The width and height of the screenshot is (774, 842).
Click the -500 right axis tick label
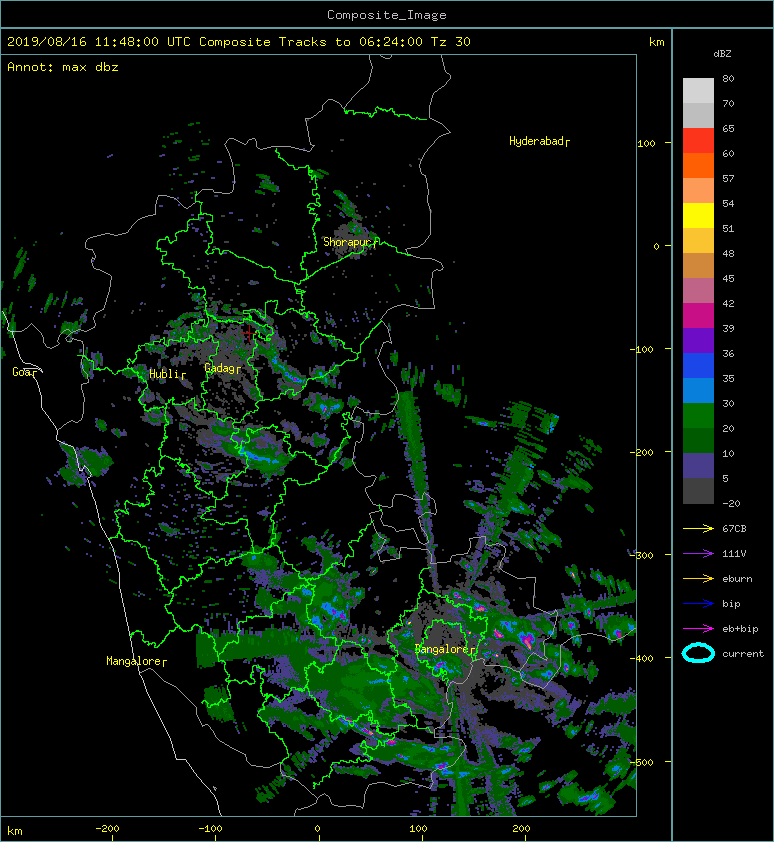click(642, 763)
